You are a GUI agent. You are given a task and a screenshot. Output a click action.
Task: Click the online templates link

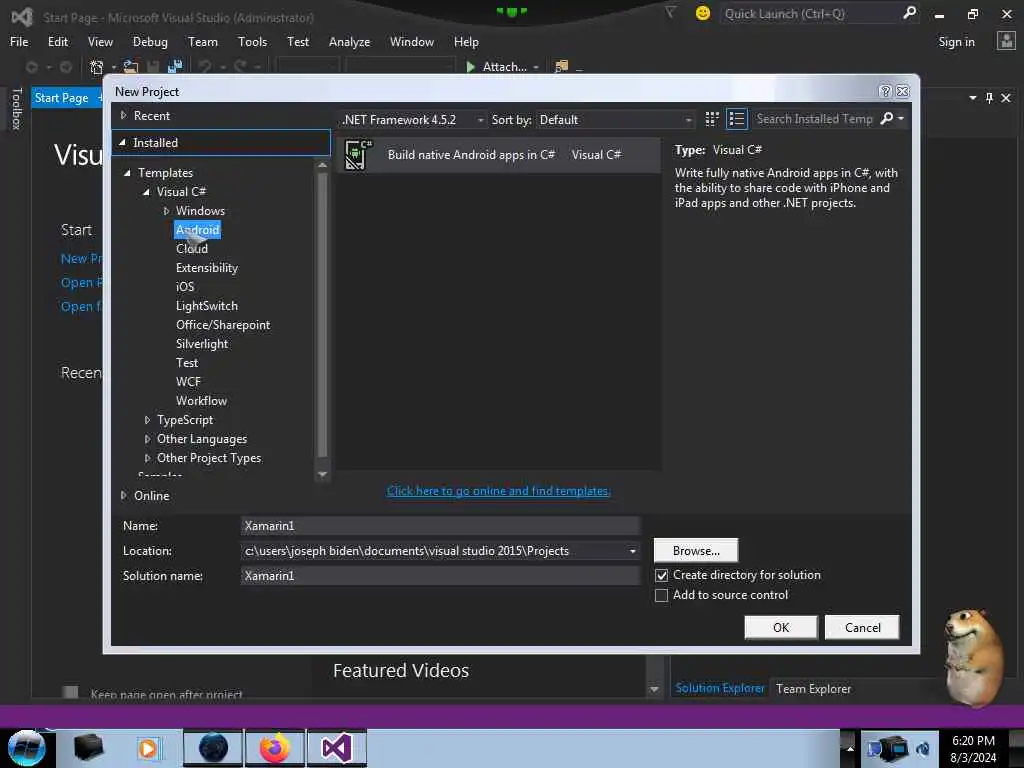point(499,491)
